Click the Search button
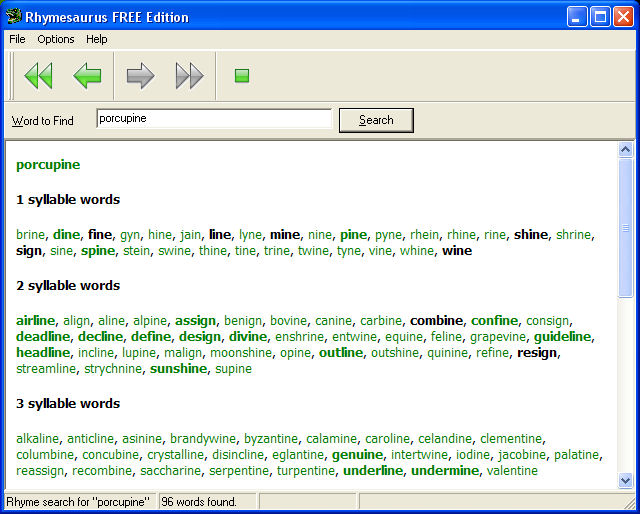This screenshot has width=640, height=514. coord(376,120)
